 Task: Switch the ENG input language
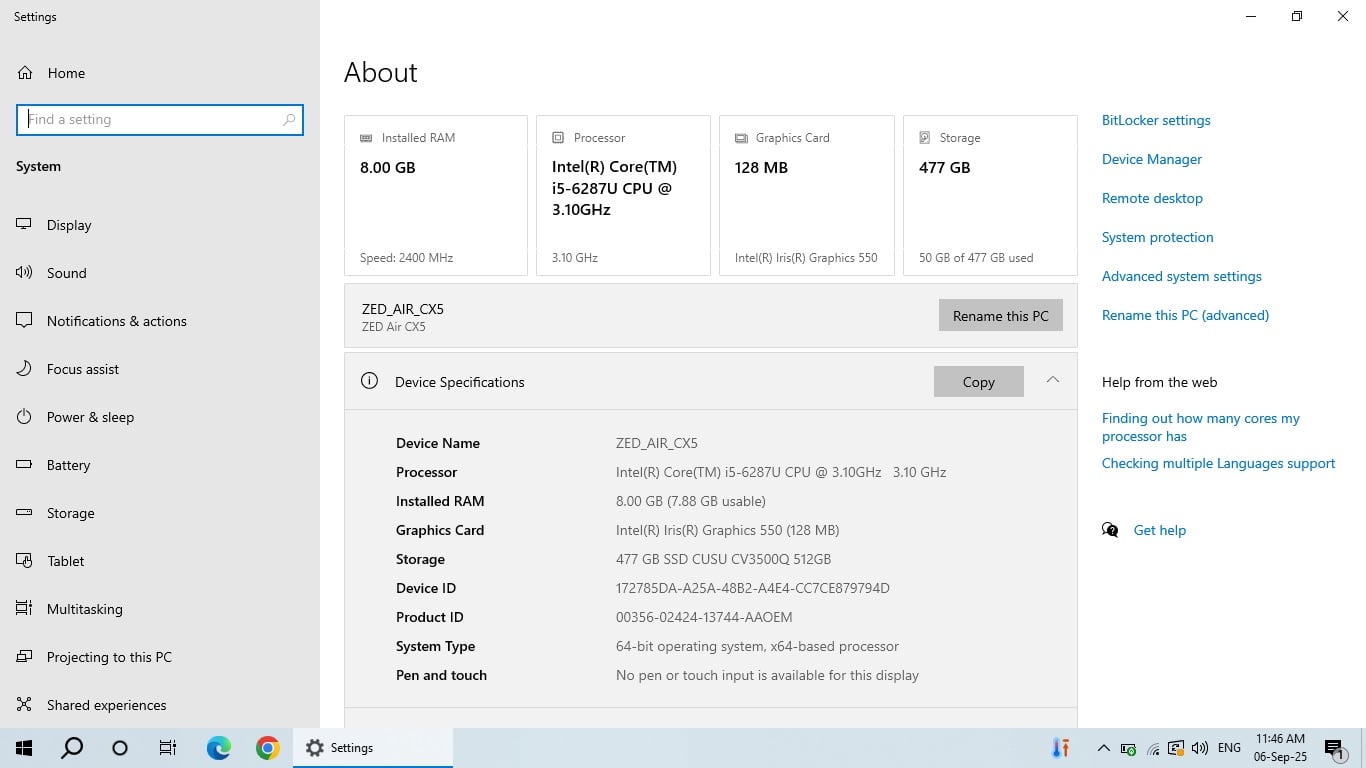tap(1230, 748)
